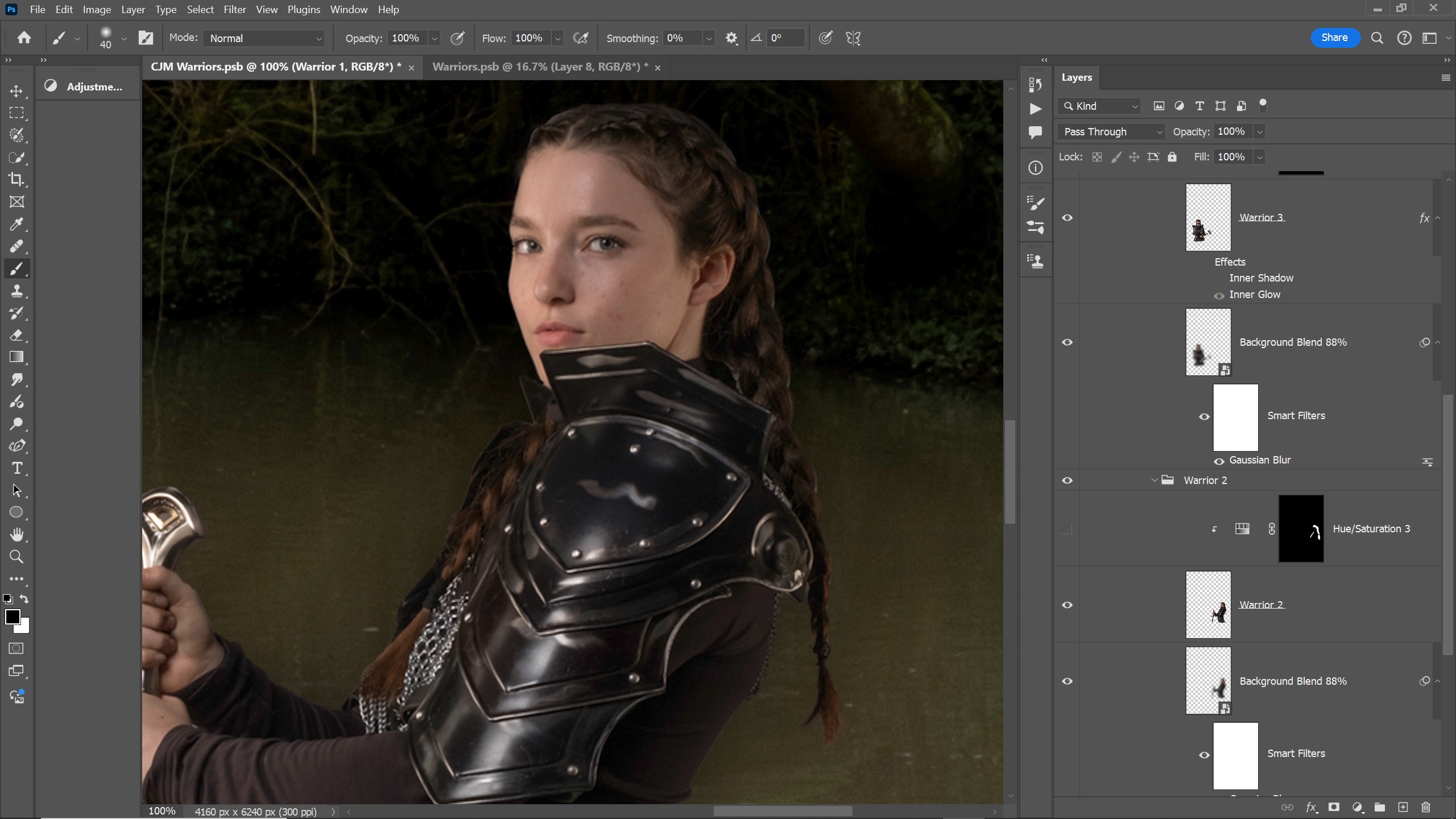Screen dimensions: 1456x819
Task: Select the Eraser tool
Action: [16, 336]
